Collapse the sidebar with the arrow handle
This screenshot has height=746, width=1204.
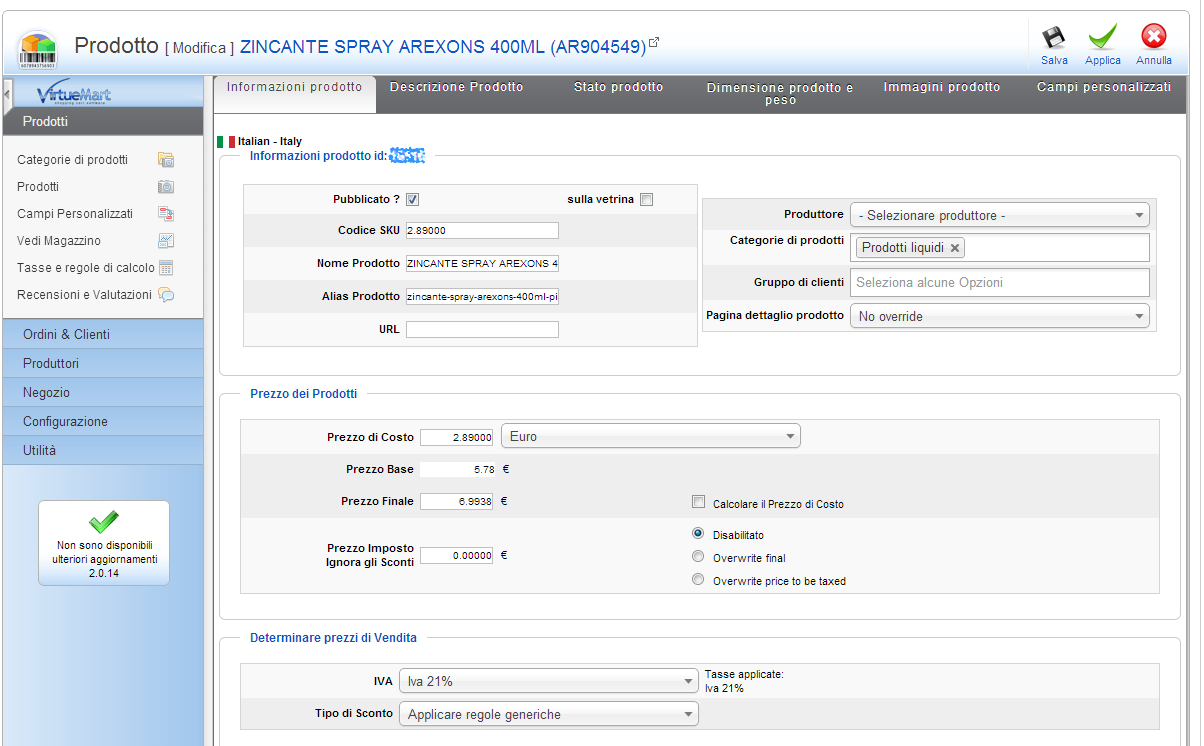pyautogui.click(x=6, y=95)
